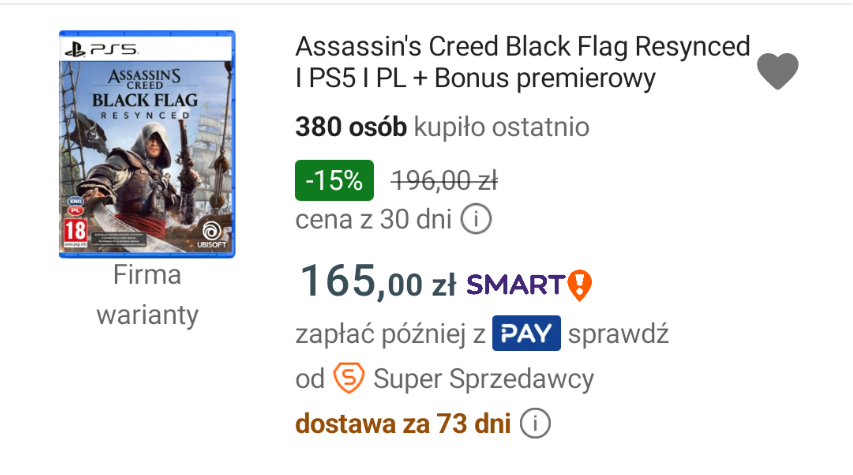Click the info icon next to the delivery time

pos(536,423)
